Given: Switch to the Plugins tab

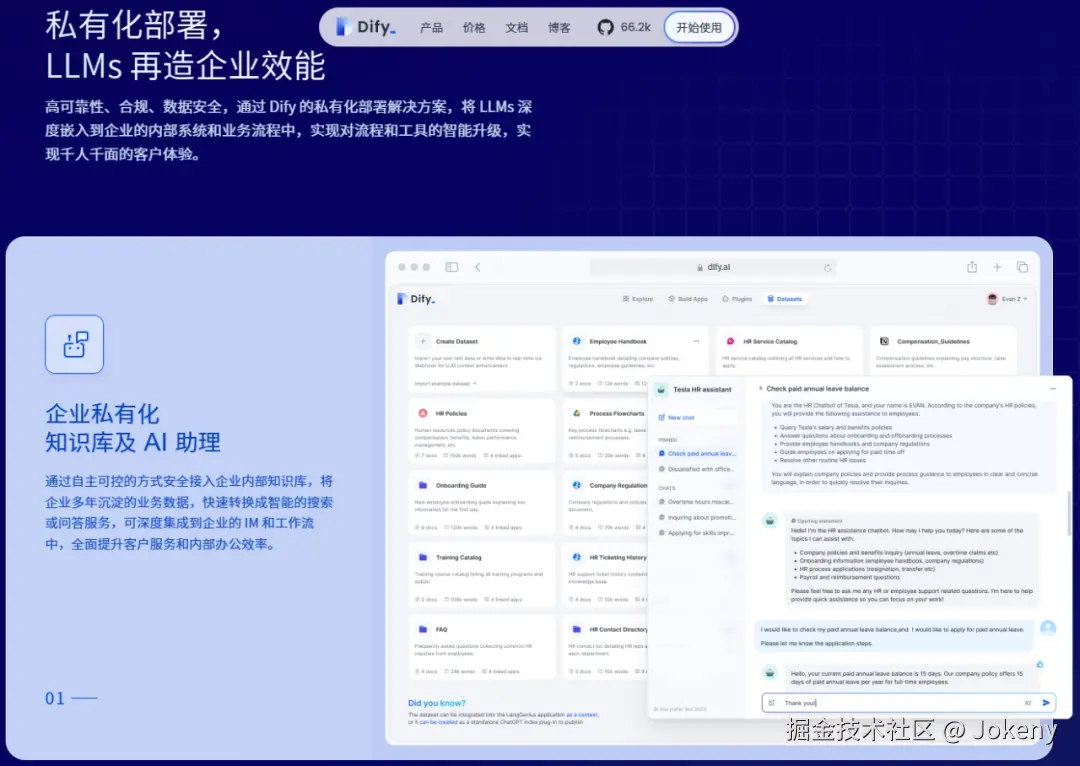Looking at the screenshot, I should [x=737, y=299].
